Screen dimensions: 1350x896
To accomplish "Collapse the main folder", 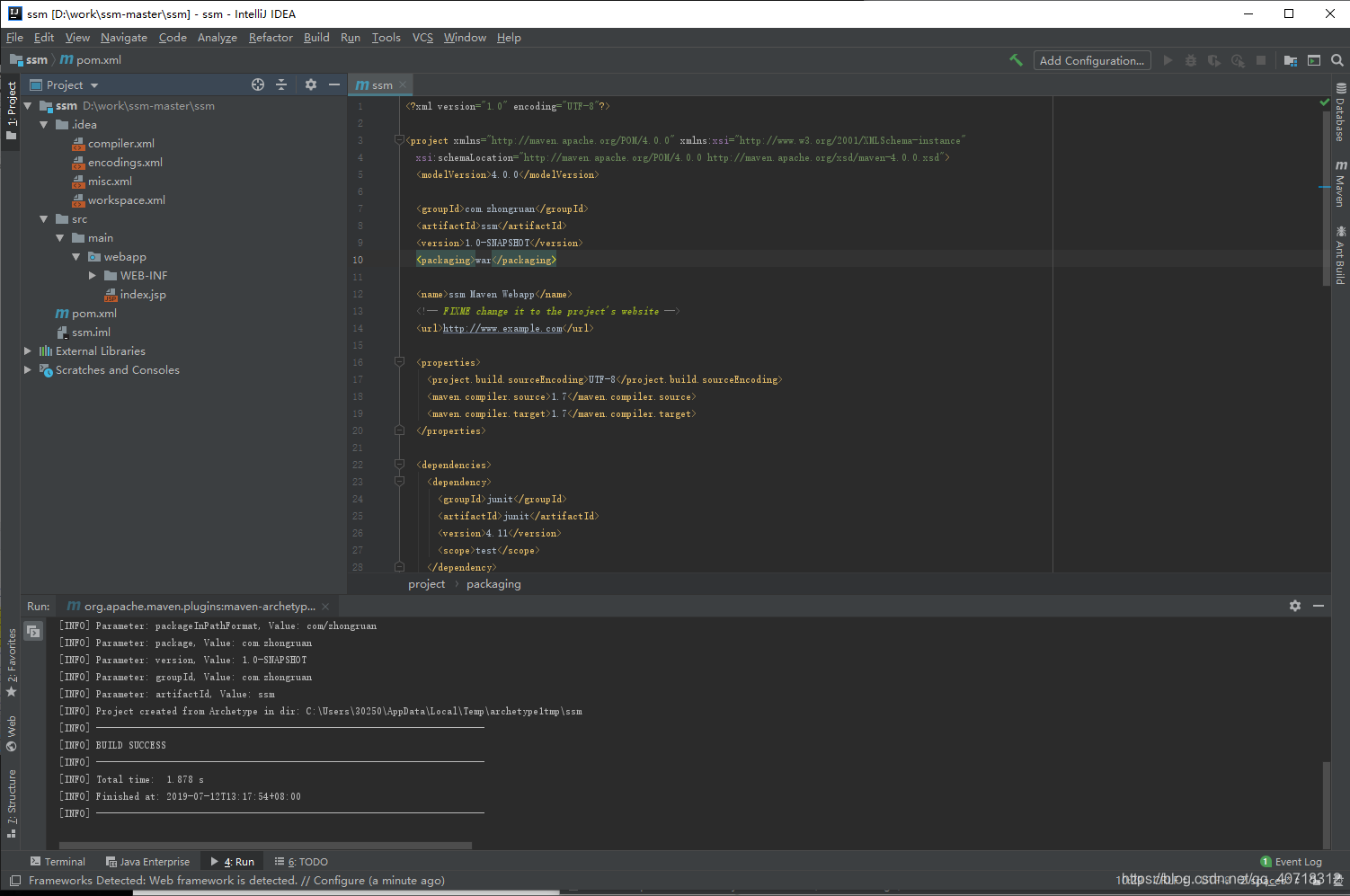I will (x=60, y=238).
